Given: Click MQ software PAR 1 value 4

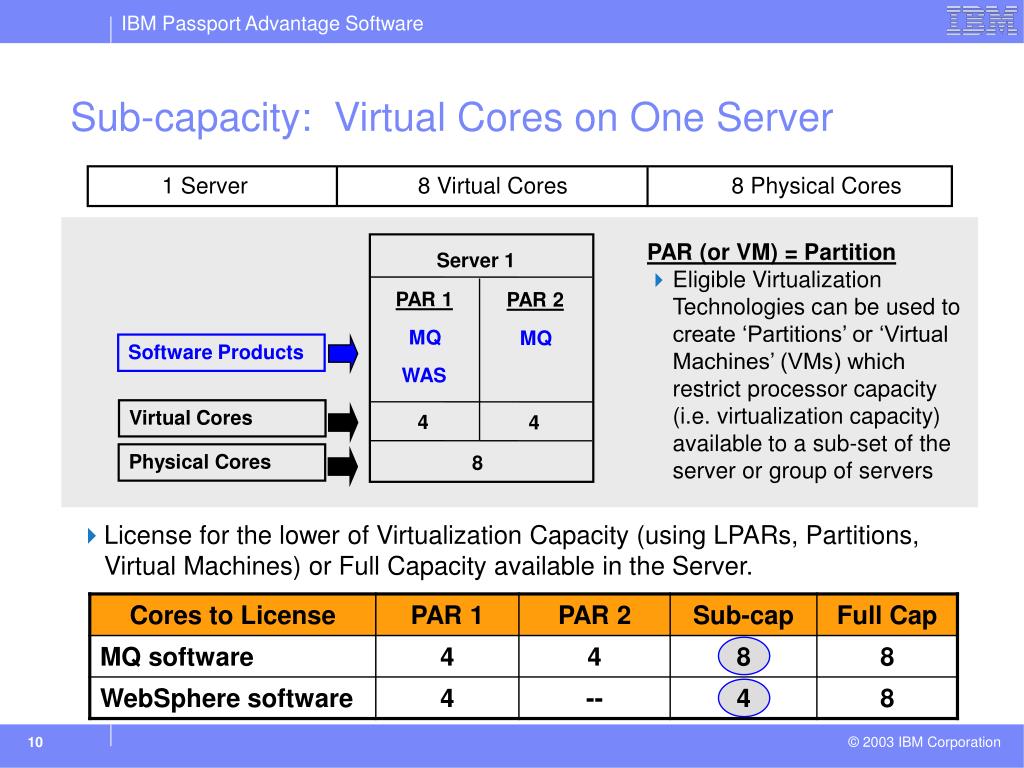Looking at the screenshot, I should (x=447, y=657).
